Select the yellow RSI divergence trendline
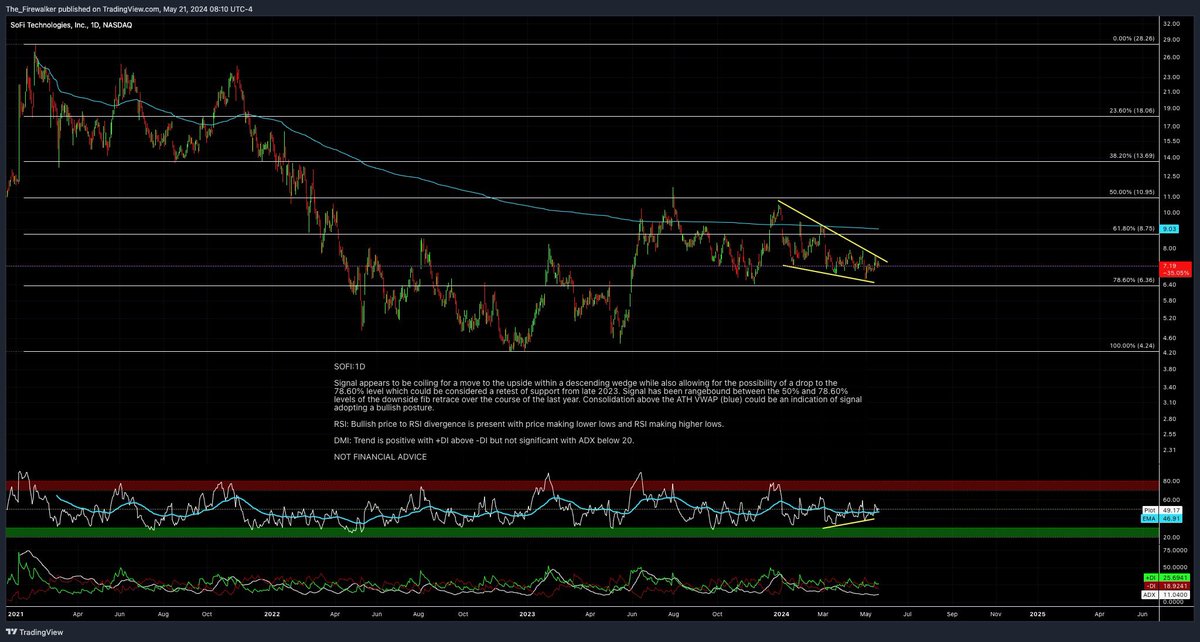The image size is (1200, 642). (x=849, y=523)
